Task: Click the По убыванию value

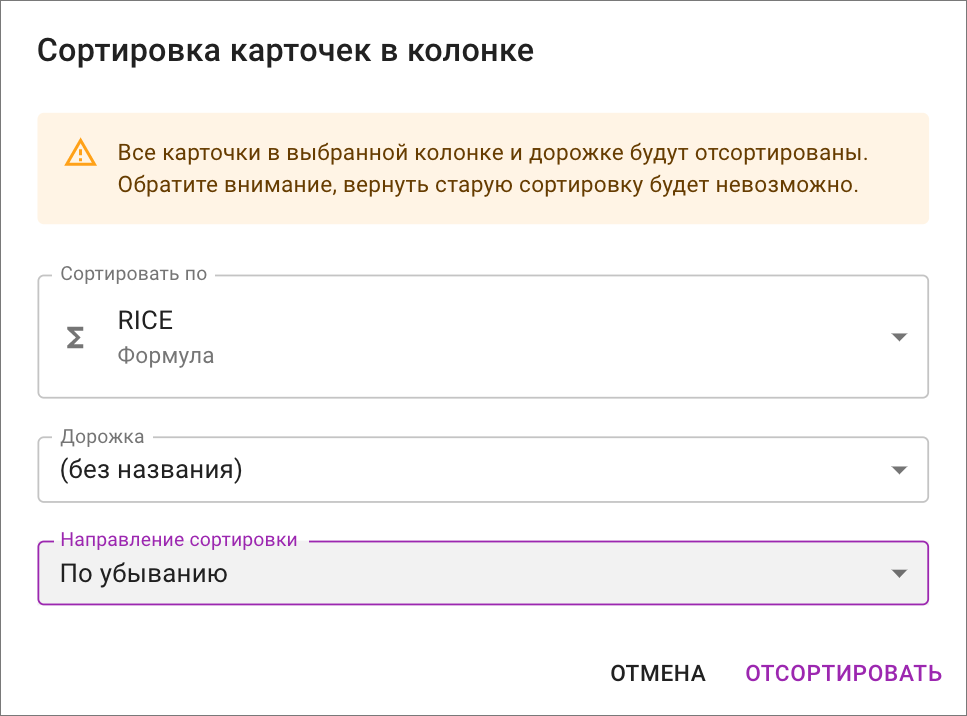Action: click(x=144, y=573)
